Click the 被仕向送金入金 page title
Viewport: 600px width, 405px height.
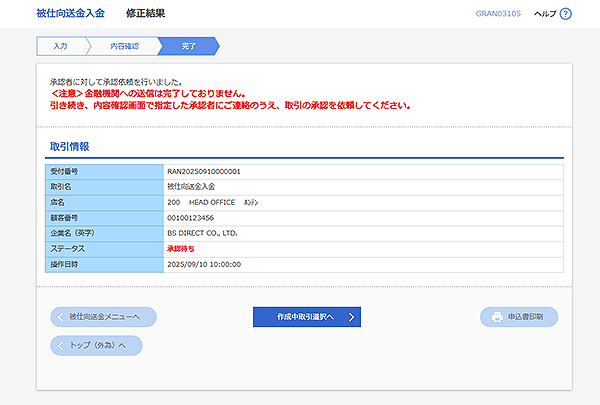point(70,13)
